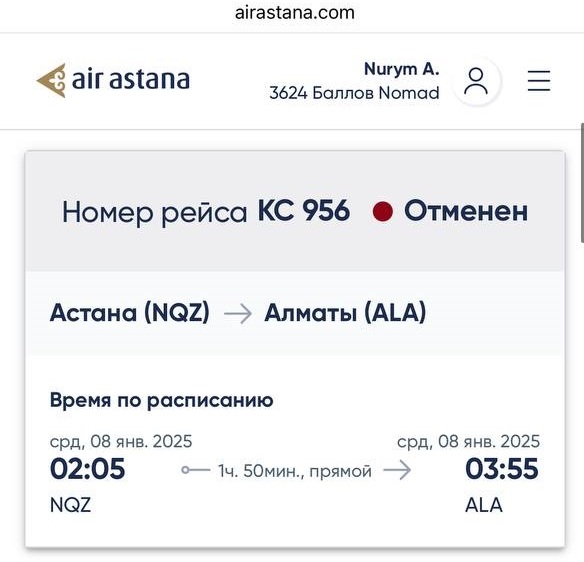Click the 02:05 departure time

[88, 469]
